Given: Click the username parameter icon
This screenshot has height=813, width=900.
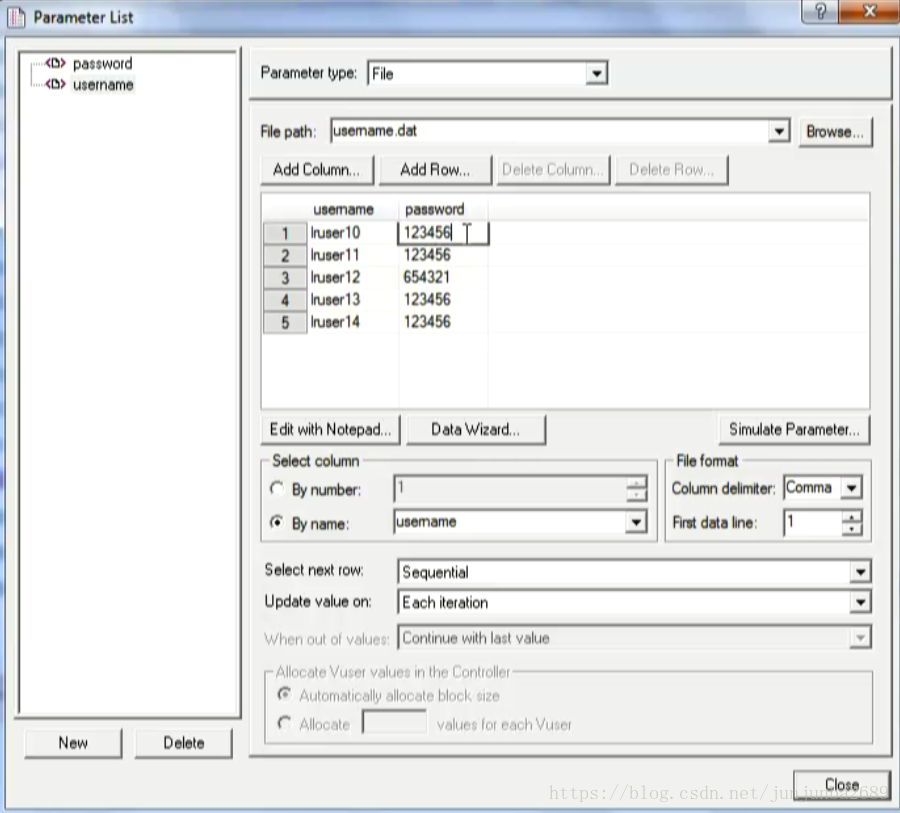Looking at the screenshot, I should pyautogui.click(x=56, y=84).
